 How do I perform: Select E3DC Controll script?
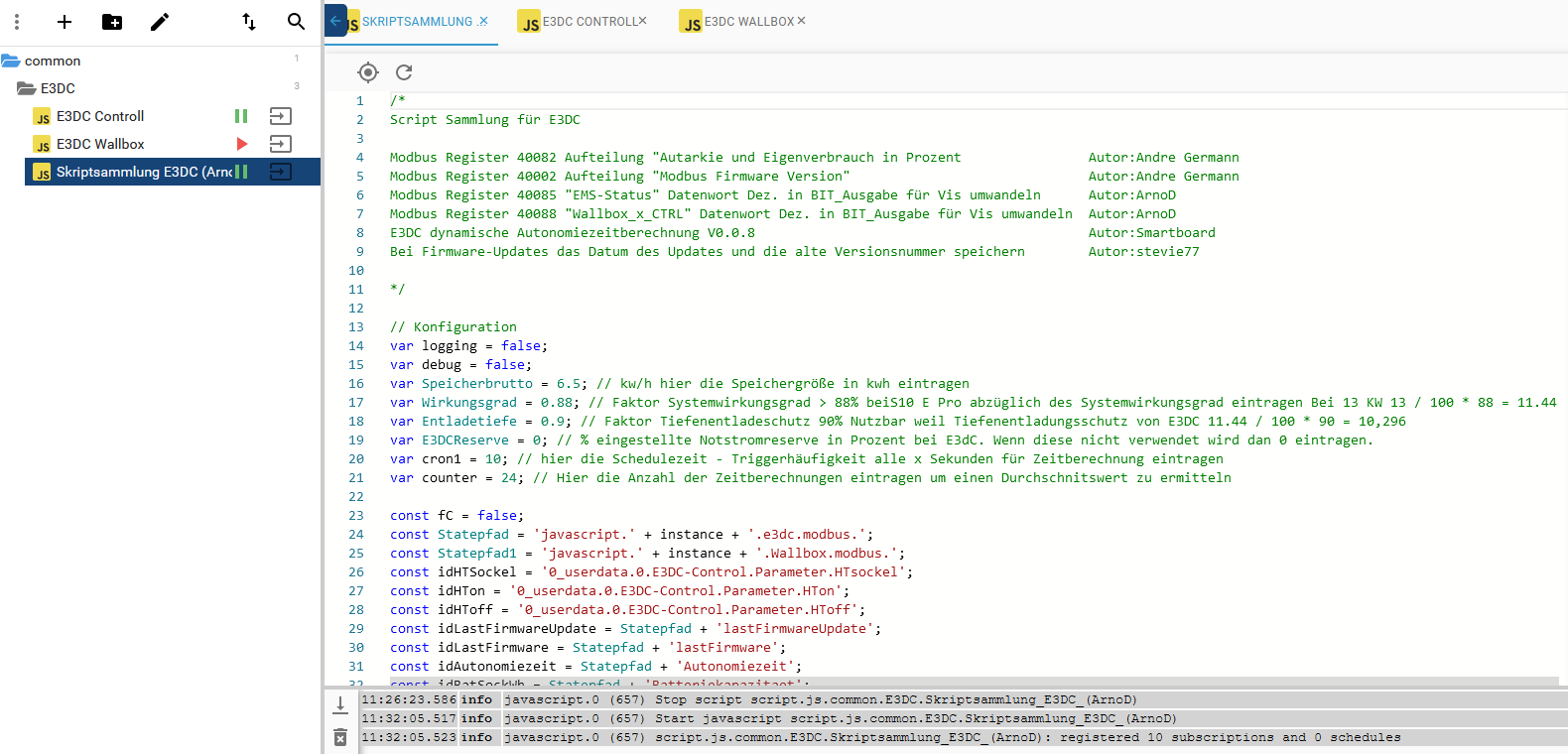pyautogui.click(x=100, y=116)
